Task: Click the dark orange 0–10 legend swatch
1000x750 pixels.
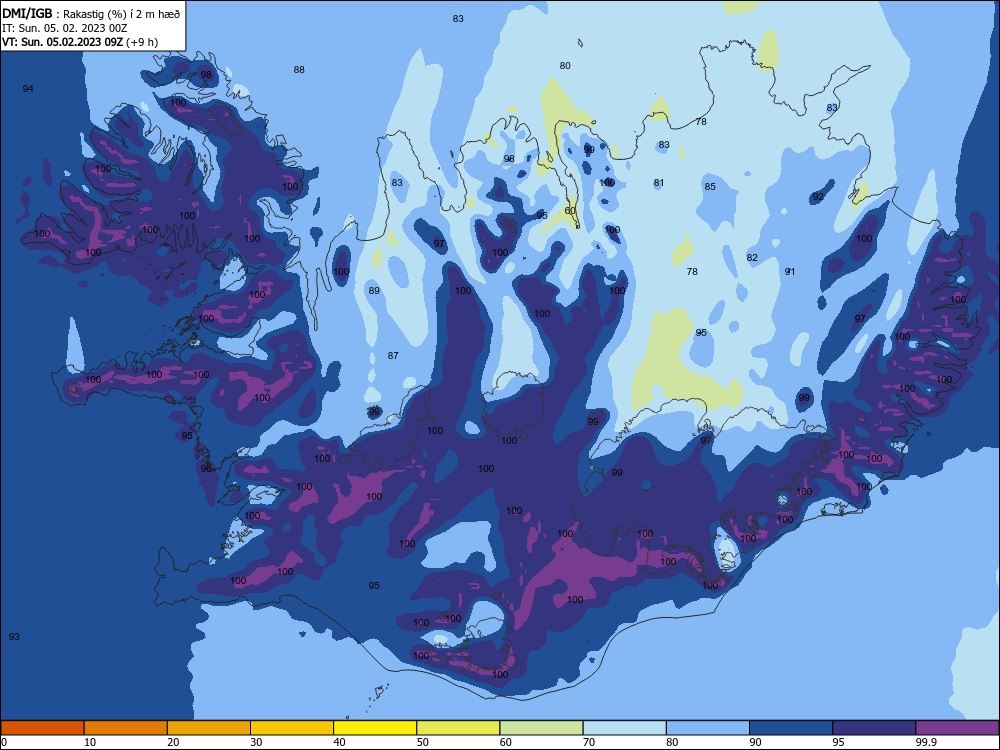Action: click(42, 728)
